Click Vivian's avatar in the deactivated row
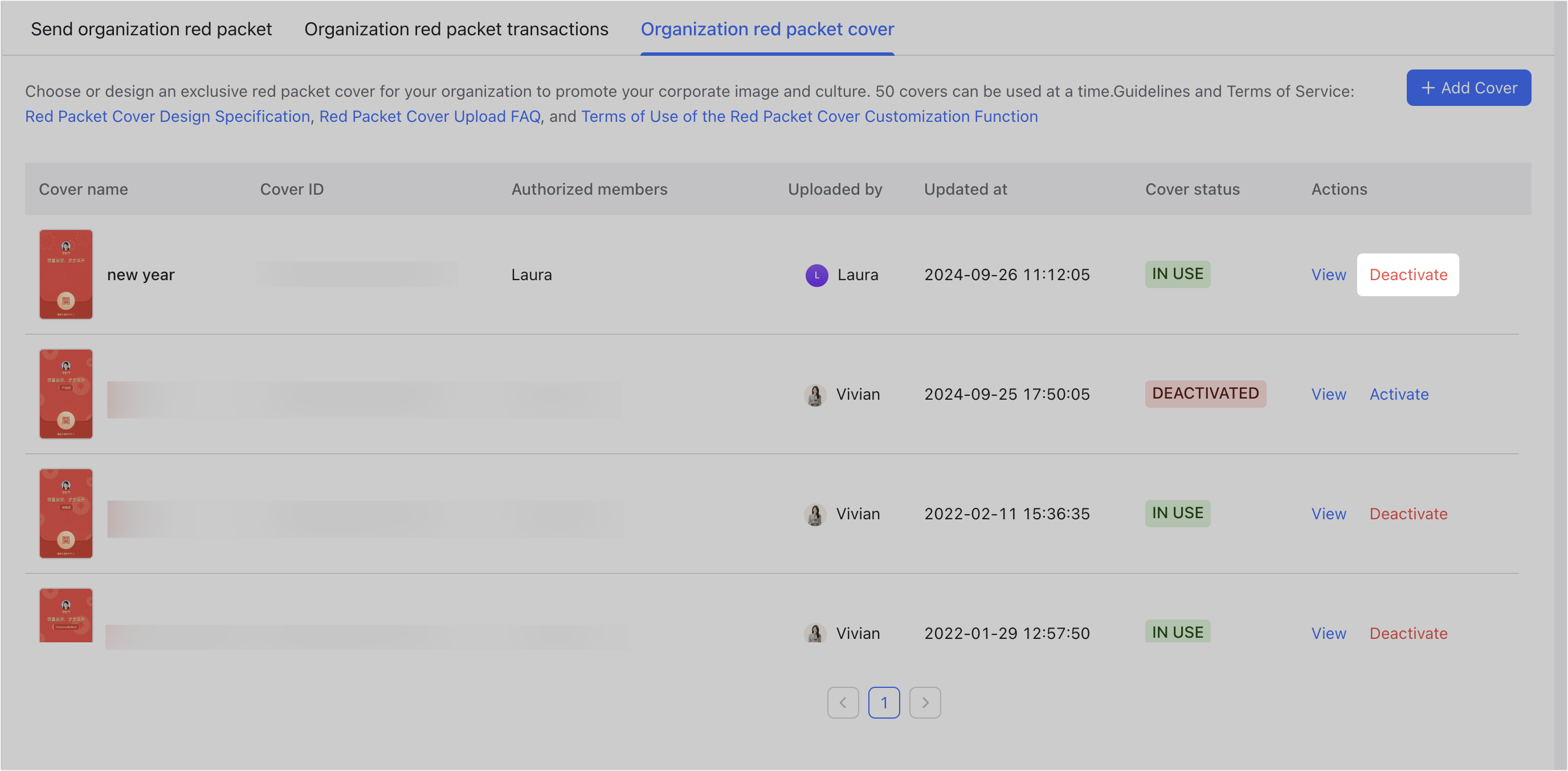The width and height of the screenshot is (1568, 771). pos(814,395)
